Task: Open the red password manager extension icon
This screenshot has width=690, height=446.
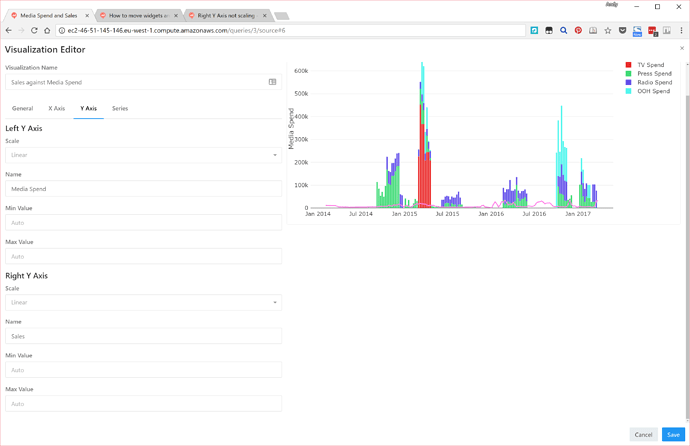Action: (x=652, y=31)
